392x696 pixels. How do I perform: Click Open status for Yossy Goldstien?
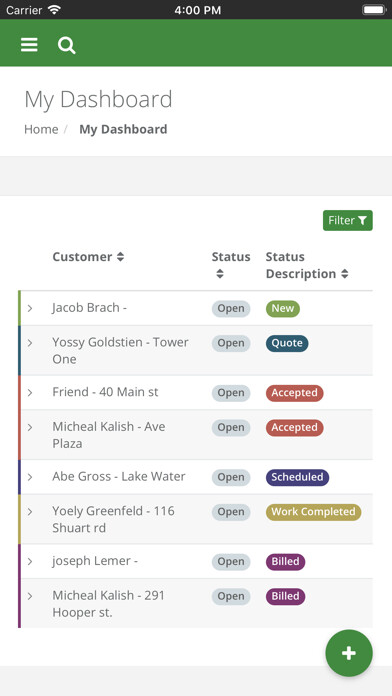coord(231,343)
